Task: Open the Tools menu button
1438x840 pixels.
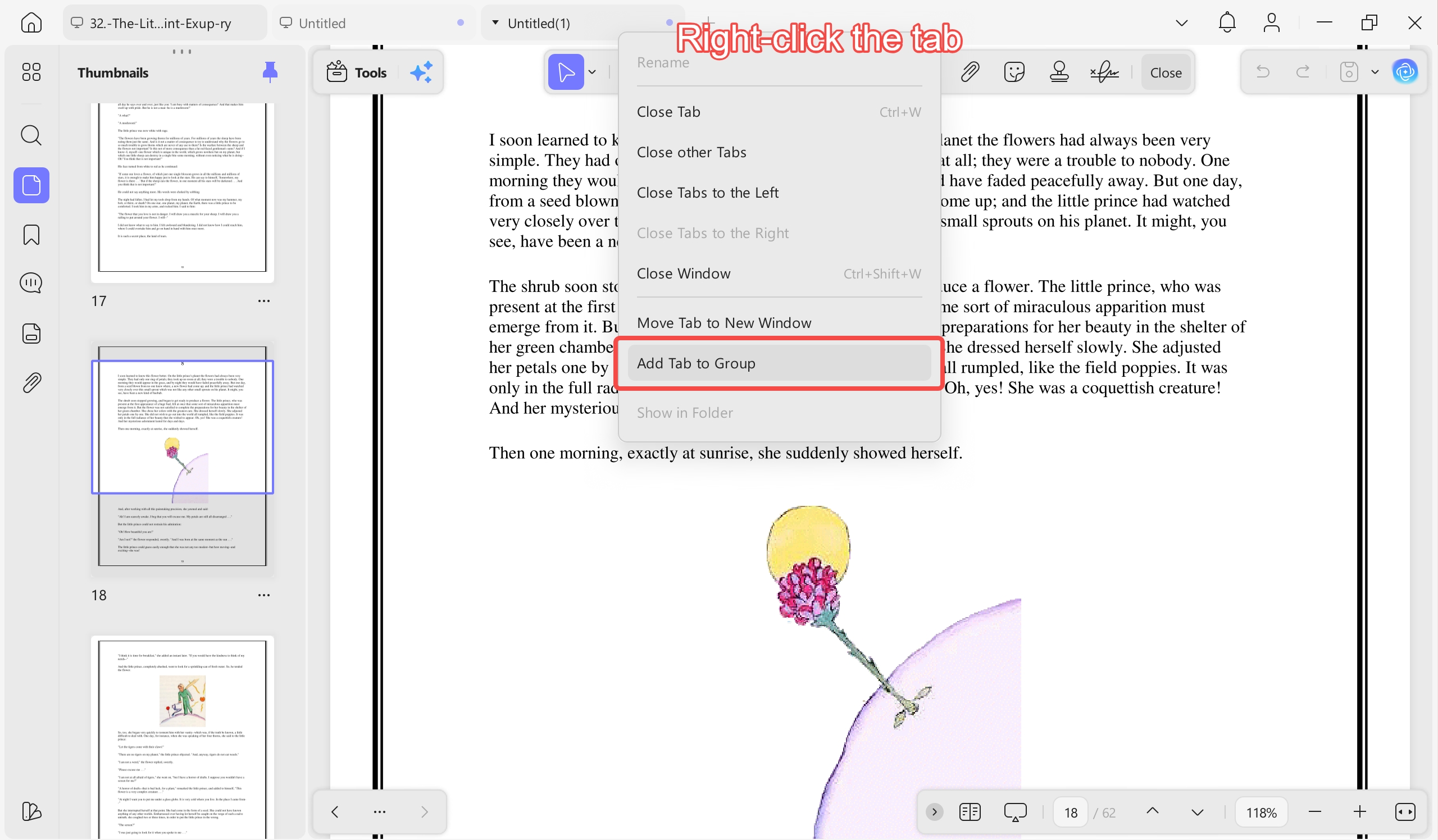Action: point(357,72)
